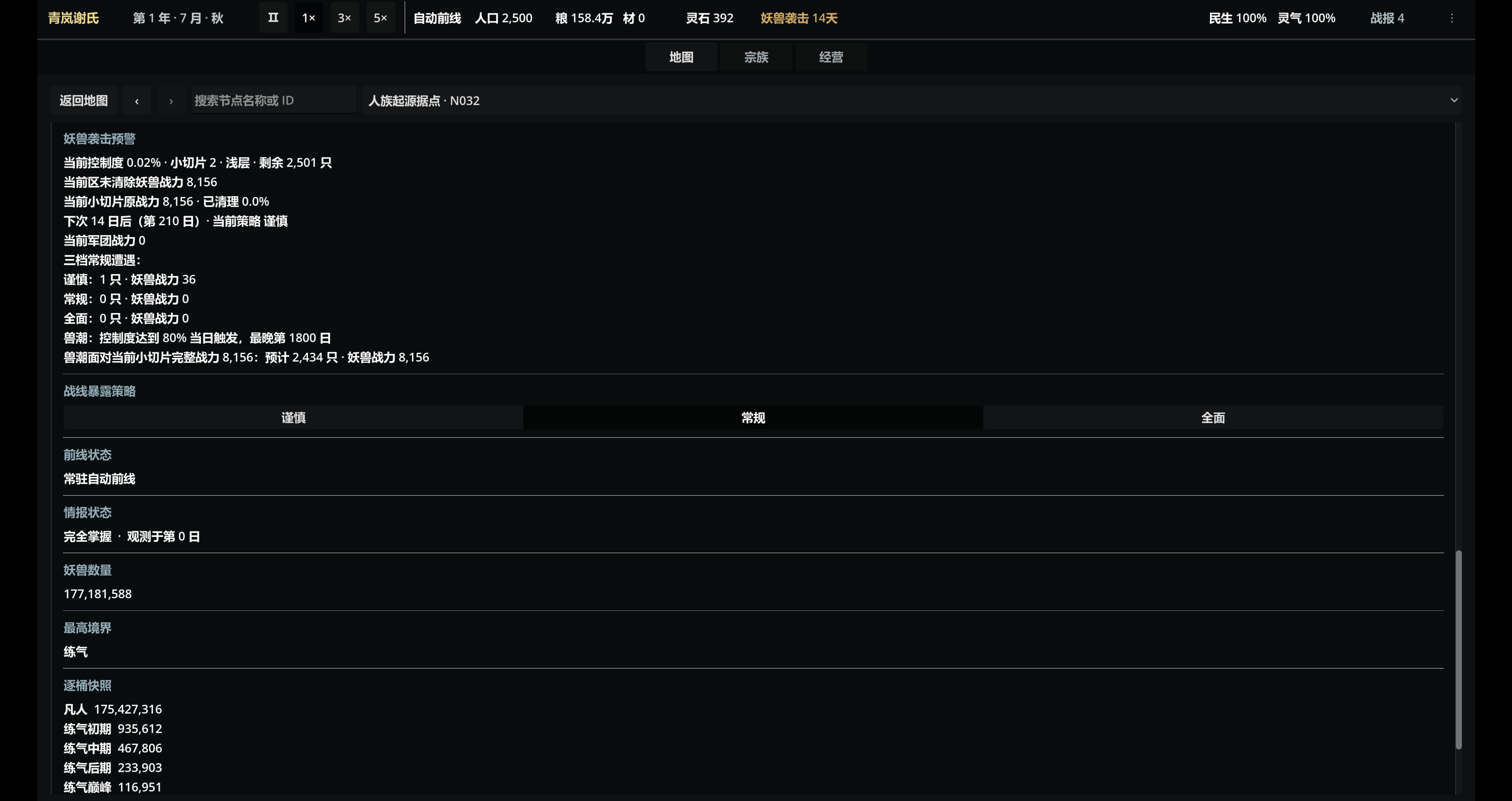Viewport: 1512px width, 801px height.
Task: Click the 材 0 materials stat
Action: tap(633, 18)
